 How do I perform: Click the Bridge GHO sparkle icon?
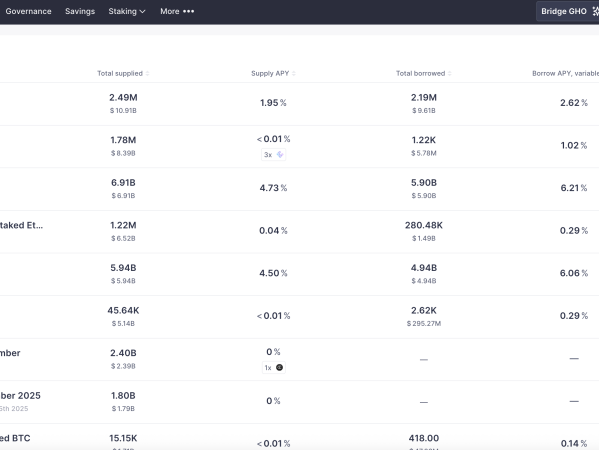click(x=595, y=11)
